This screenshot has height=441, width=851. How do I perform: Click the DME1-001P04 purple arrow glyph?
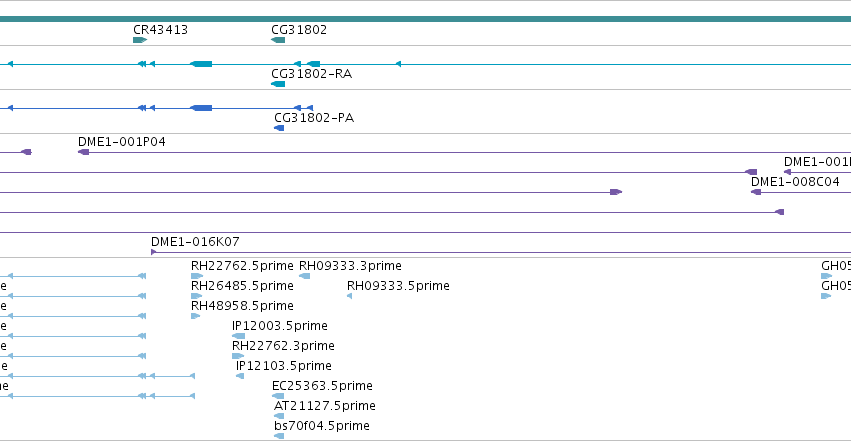point(84,152)
